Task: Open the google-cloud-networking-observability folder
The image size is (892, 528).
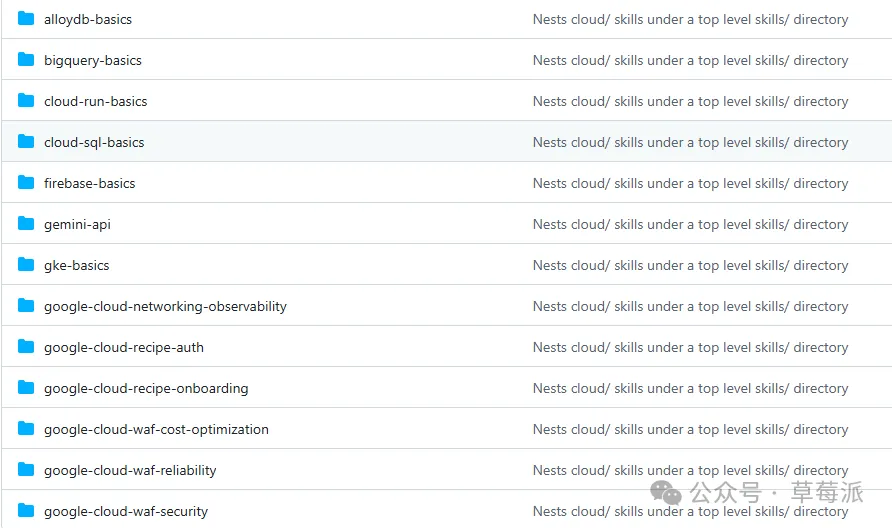Action: click(x=165, y=306)
